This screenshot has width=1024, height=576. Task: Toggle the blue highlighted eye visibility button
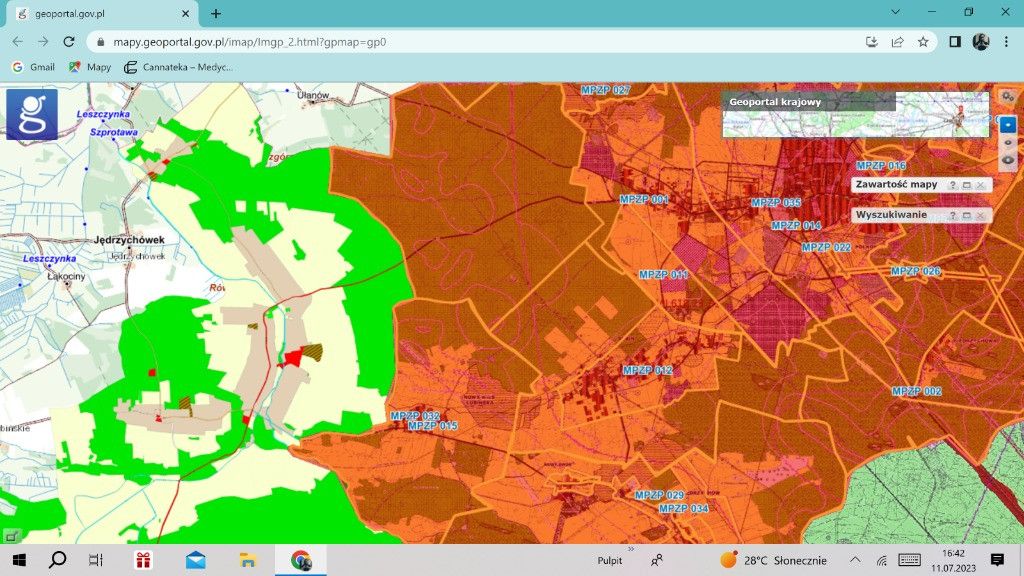tap(1008, 123)
